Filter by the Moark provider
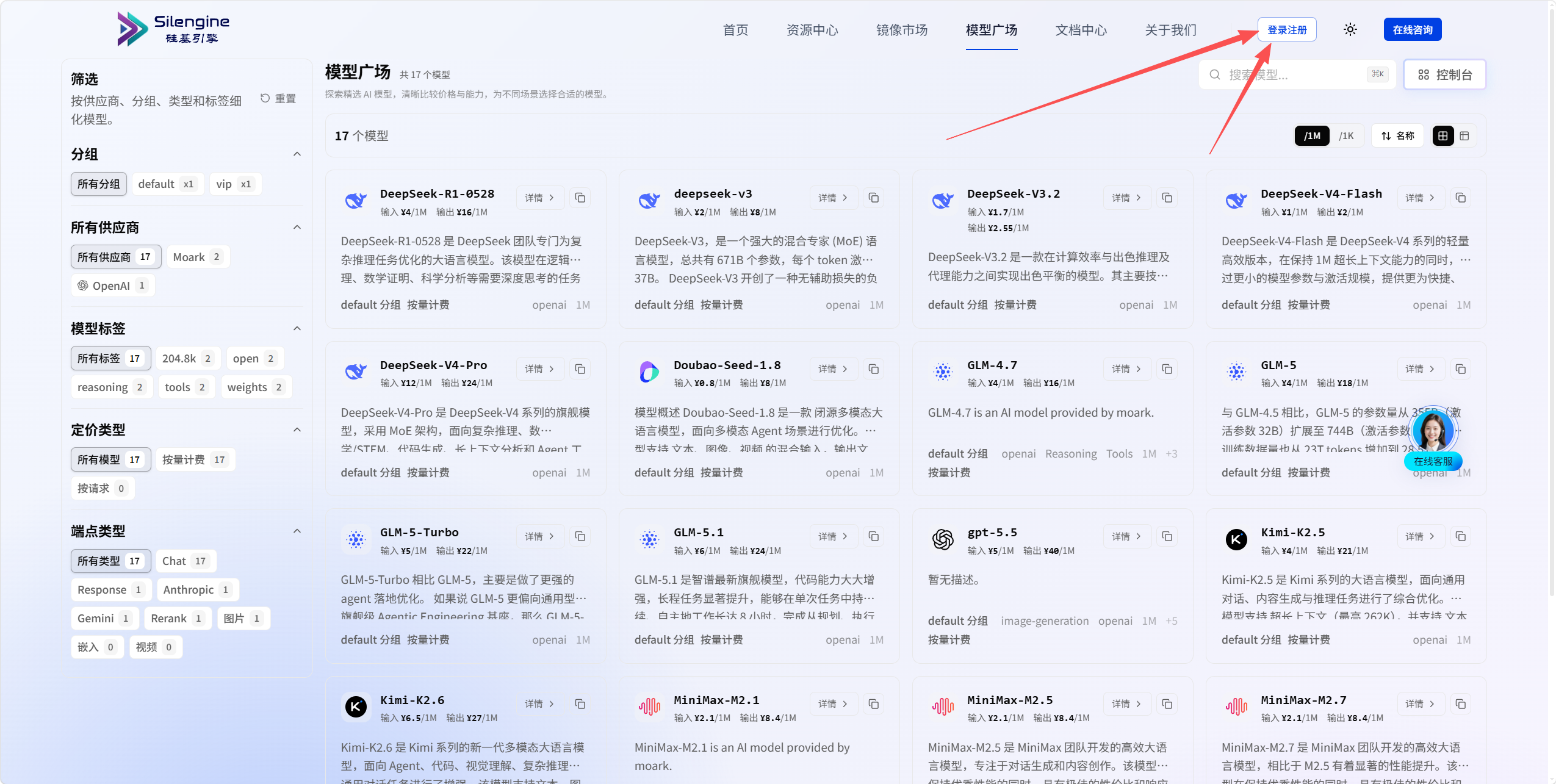The height and width of the screenshot is (784, 1556). (198, 257)
